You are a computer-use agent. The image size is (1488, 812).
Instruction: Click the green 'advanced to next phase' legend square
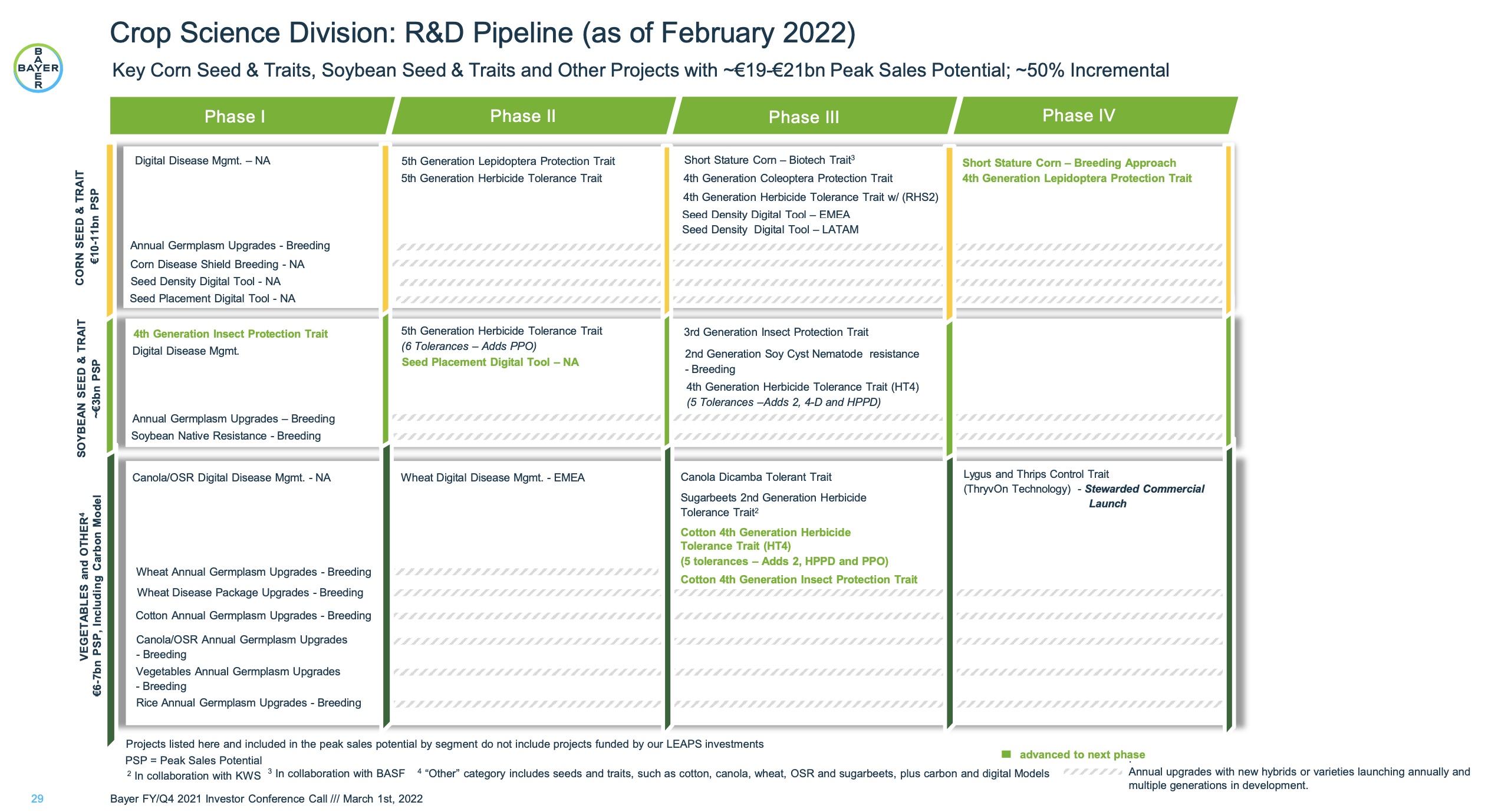[1006, 754]
